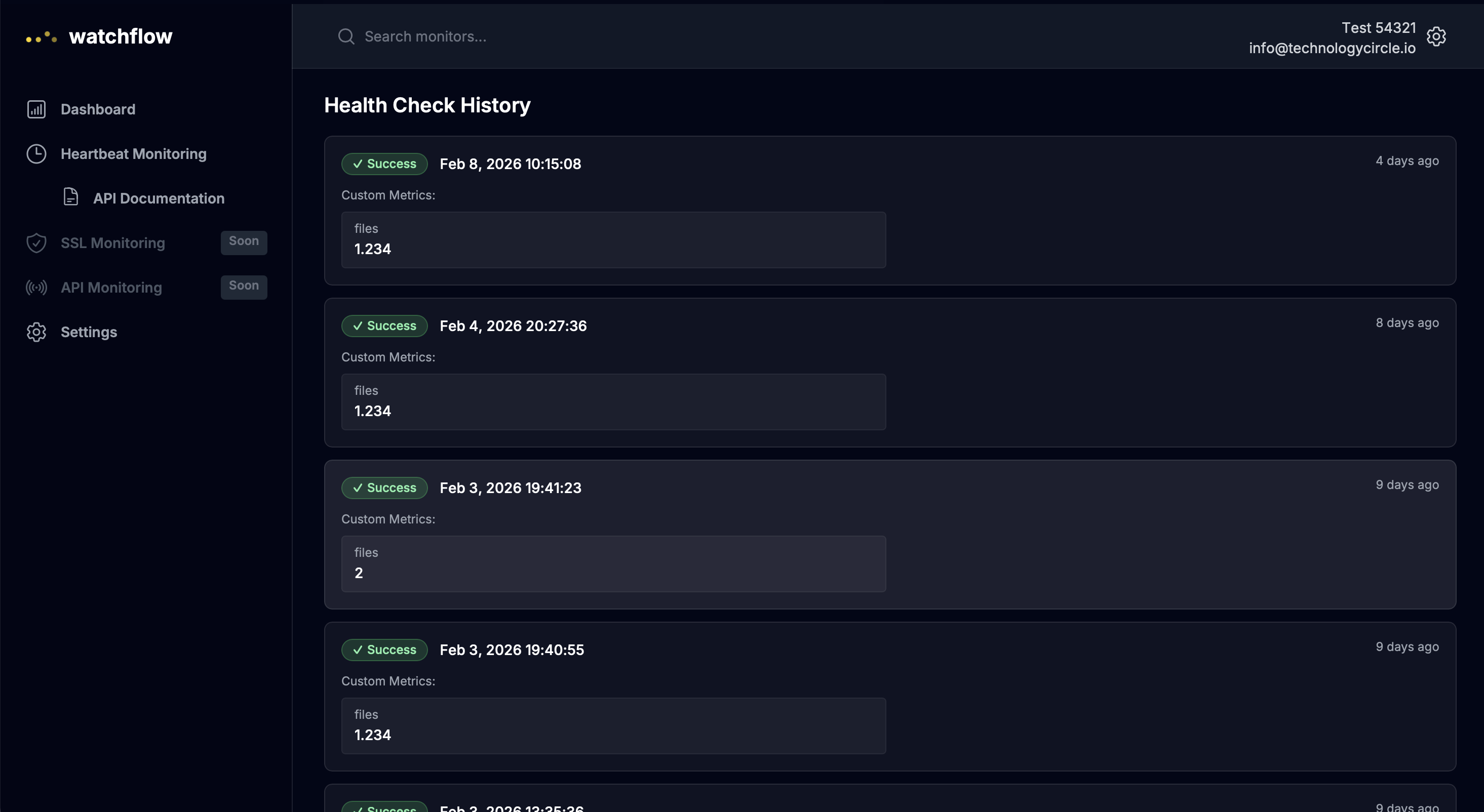Click the settings gear next to the account email
1484x812 pixels.
click(1437, 36)
